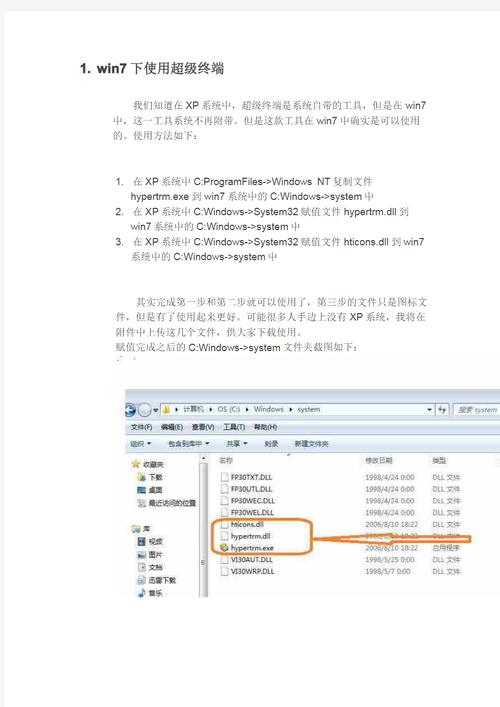Expand the chevron after 计算机 breadcrumb
The height and width of the screenshot is (707, 500).
pos(210,409)
